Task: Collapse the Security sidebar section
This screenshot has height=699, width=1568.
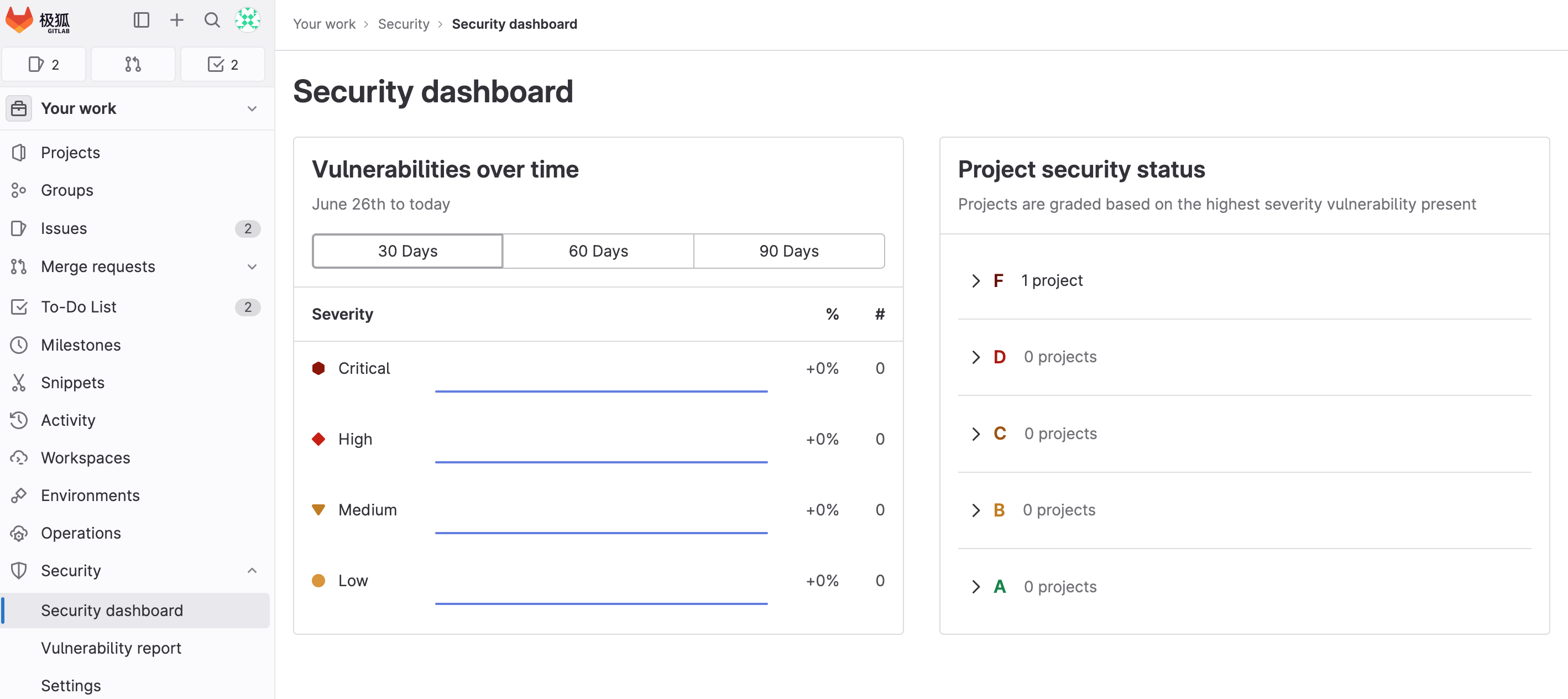Action: pyautogui.click(x=252, y=571)
